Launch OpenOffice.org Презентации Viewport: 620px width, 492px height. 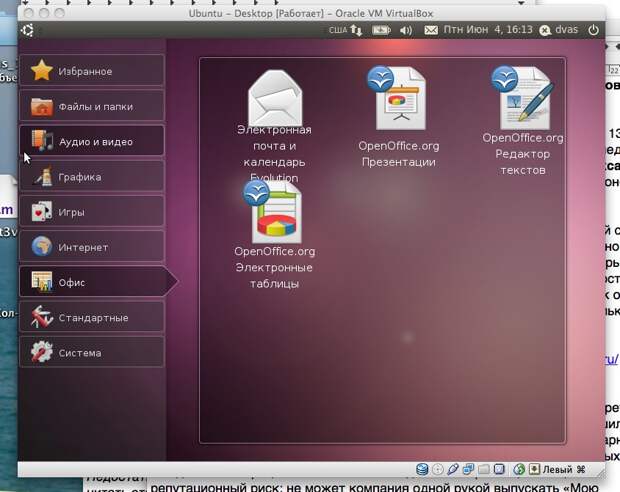coord(399,117)
